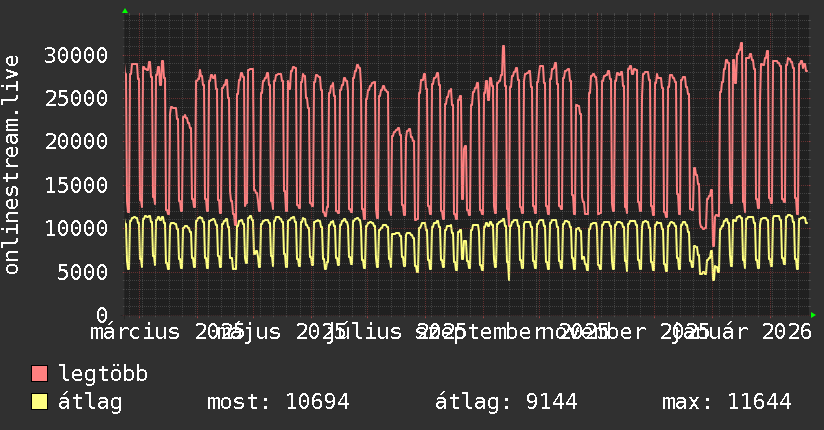Select the 'most: 10694' statistic
The width and height of the screenshot is (824, 430).
tap(277, 403)
